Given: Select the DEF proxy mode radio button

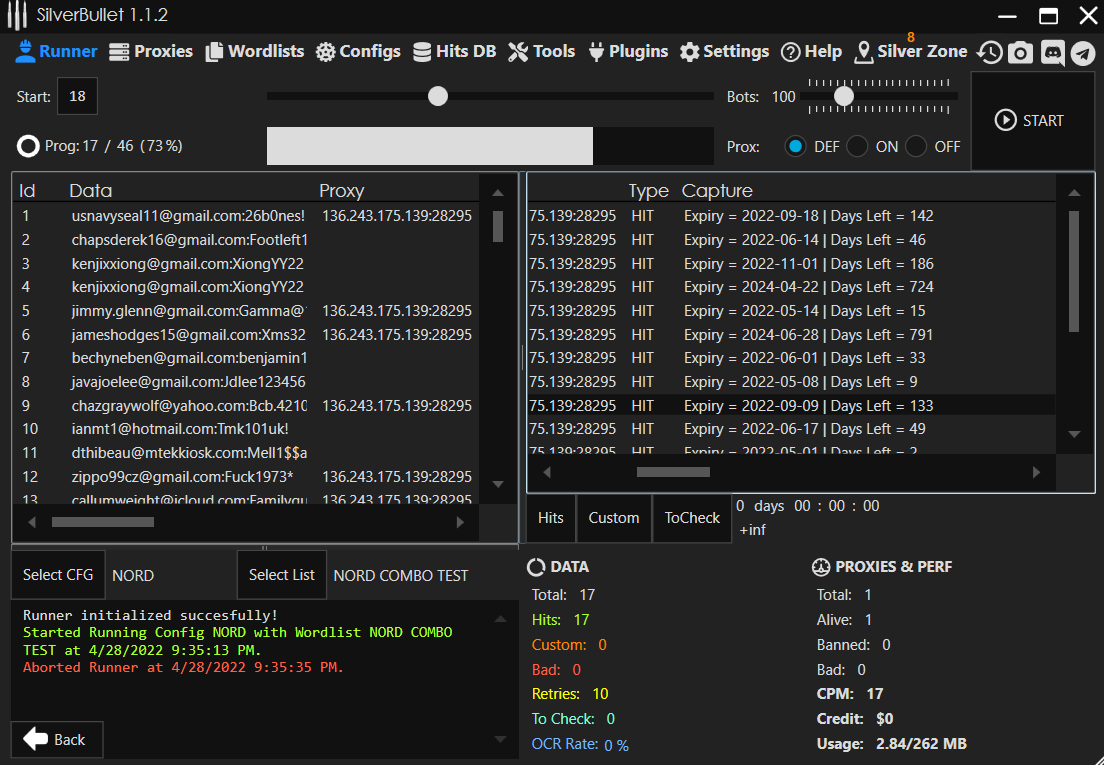Looking at the screenshot, I should pyautogui.click(x=796, y=146).
